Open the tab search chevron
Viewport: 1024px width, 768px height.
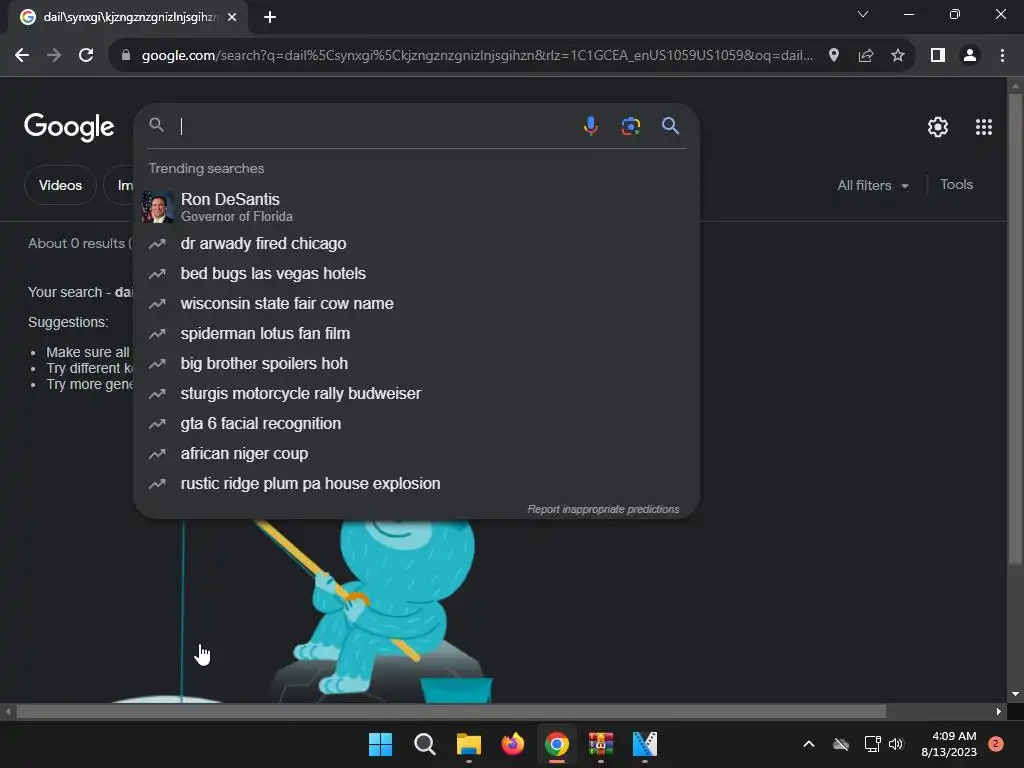pos(863,14)
